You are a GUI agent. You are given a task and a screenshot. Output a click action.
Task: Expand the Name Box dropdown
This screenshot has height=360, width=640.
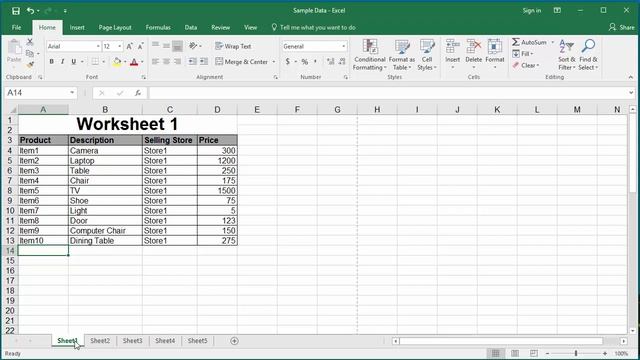pyautogui.click(x=72, y=93)
